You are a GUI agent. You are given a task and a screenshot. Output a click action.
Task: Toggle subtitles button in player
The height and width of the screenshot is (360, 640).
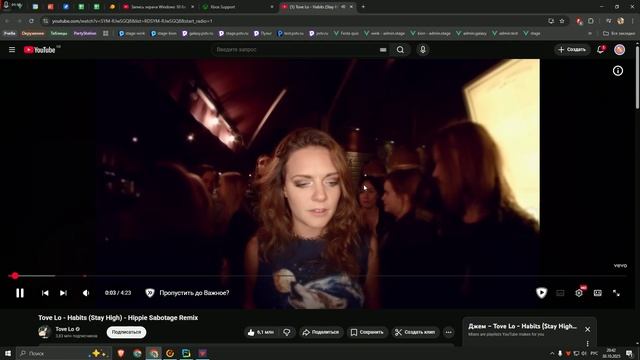[x=560, y=293]
